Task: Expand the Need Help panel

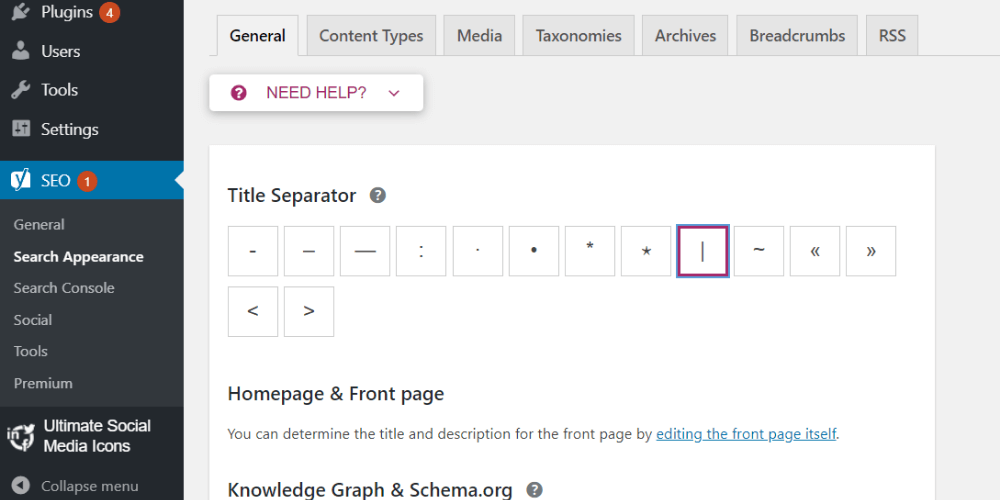Action: [x=316, y=93]
